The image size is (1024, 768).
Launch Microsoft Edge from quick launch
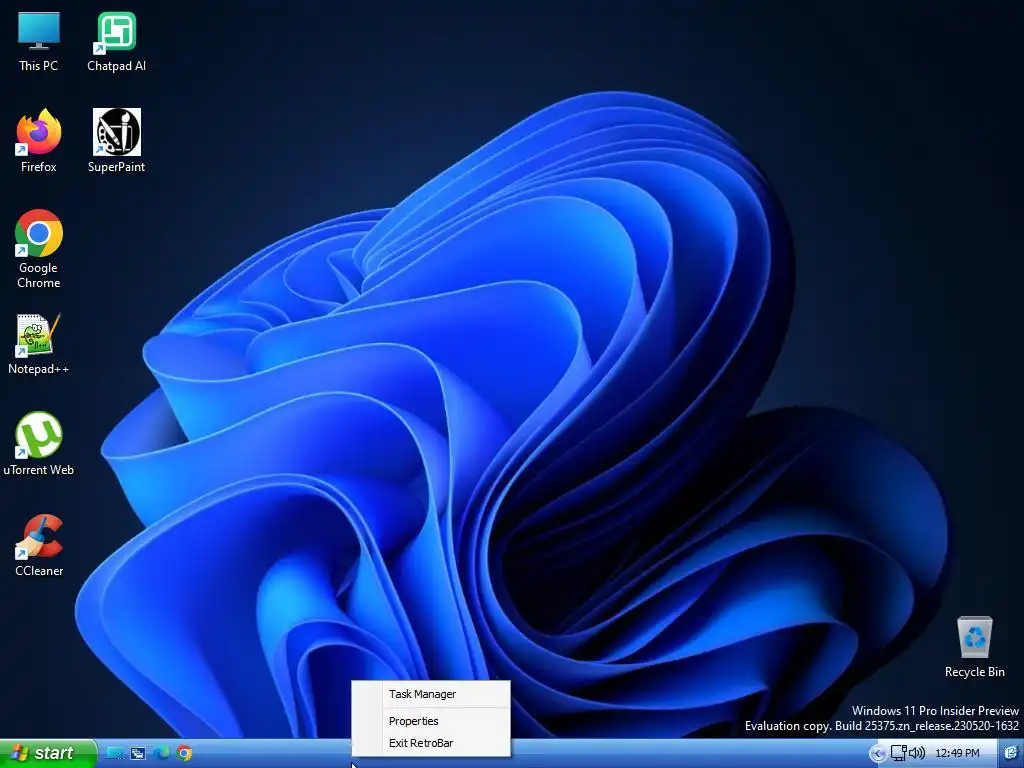click(161, 753)
